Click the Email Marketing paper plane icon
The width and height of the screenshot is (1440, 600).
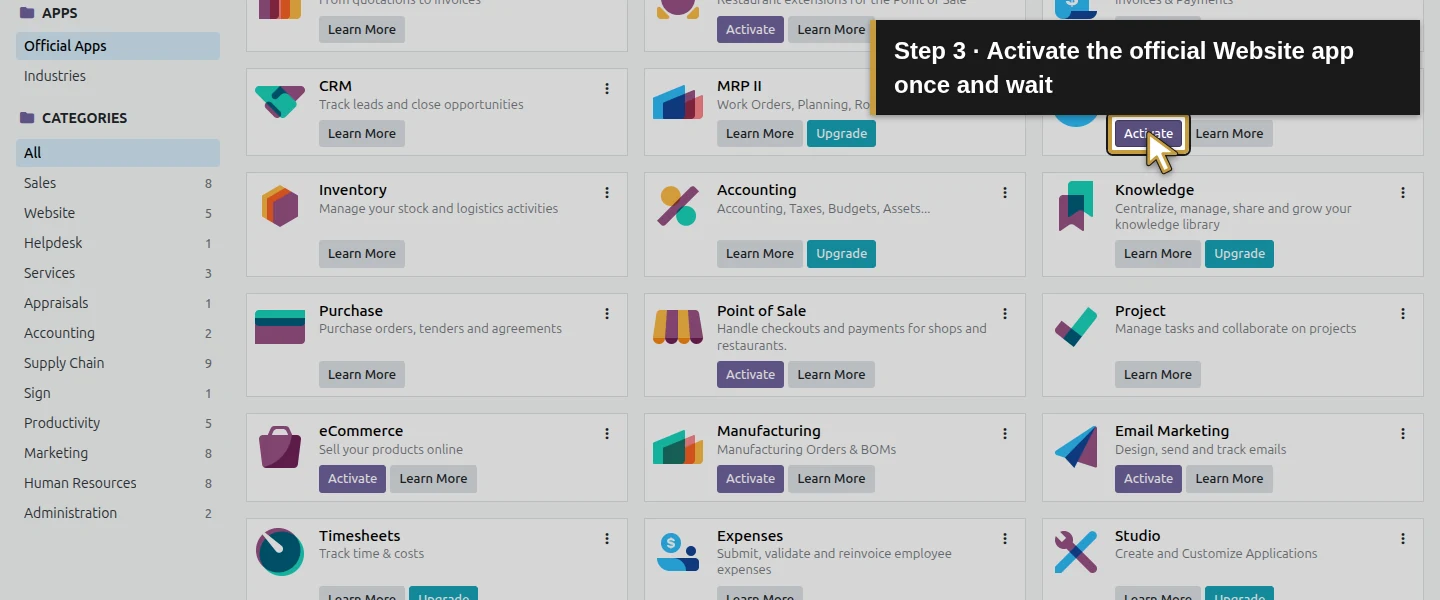point(1076,448)
